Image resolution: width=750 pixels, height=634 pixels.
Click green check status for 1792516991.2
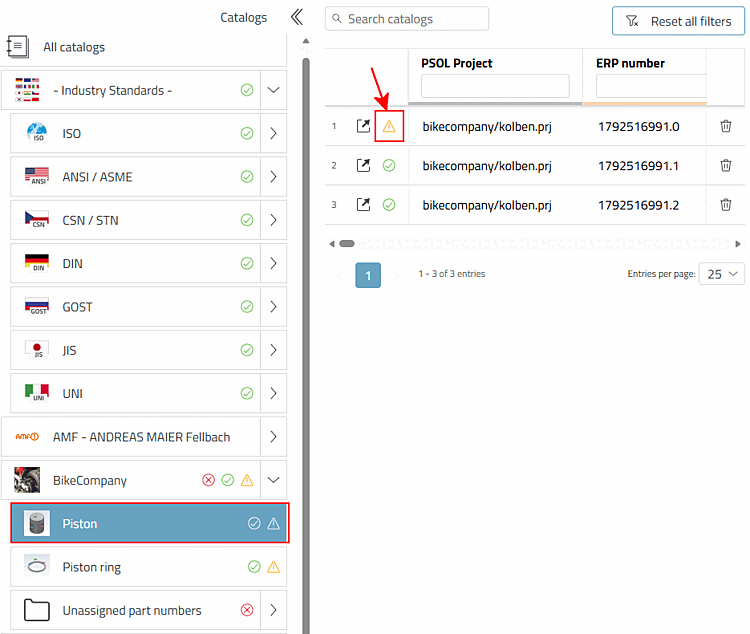[x=389, y=205]
